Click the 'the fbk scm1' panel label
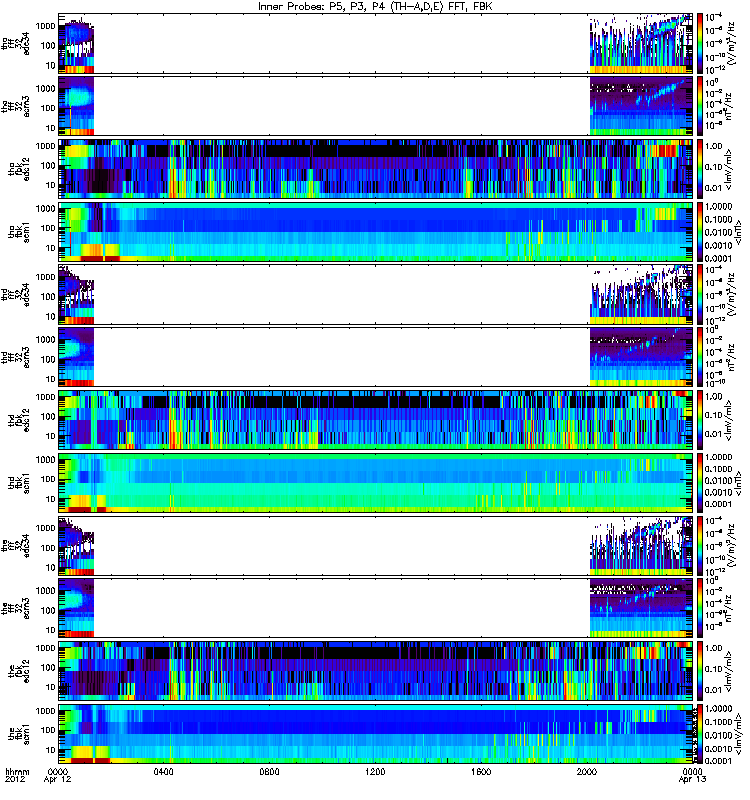The height and width of the screenshot is (800, 750). click(x=19, y=734)
